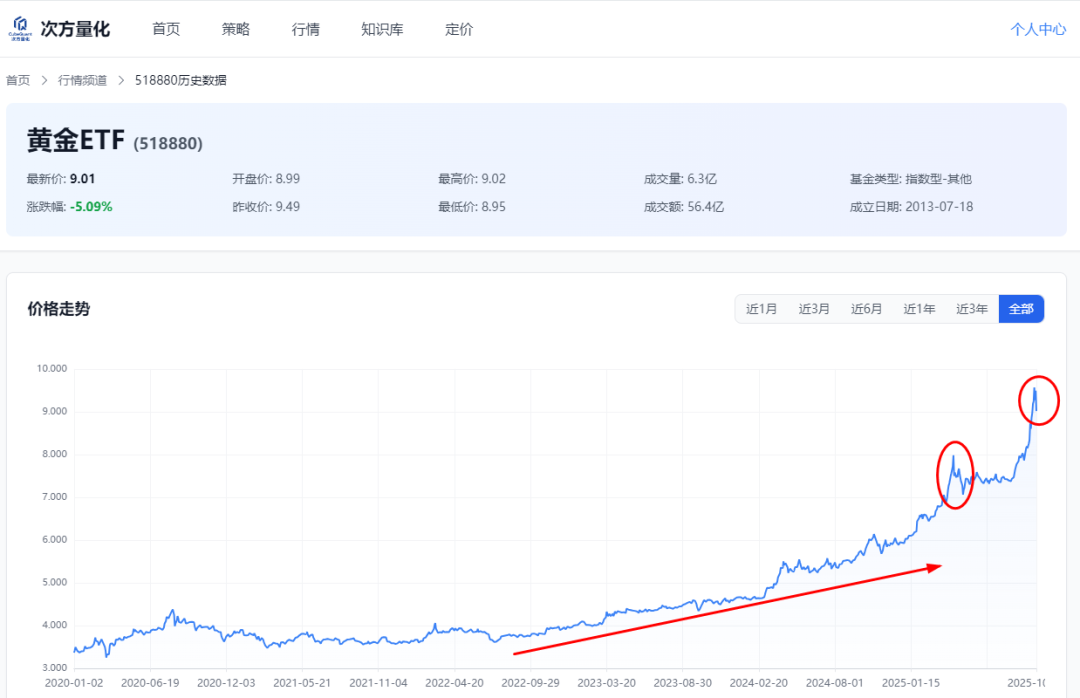Switch chart to 近1年 range
This screenshot has width=1080, height=698.
tap(920, 309)
